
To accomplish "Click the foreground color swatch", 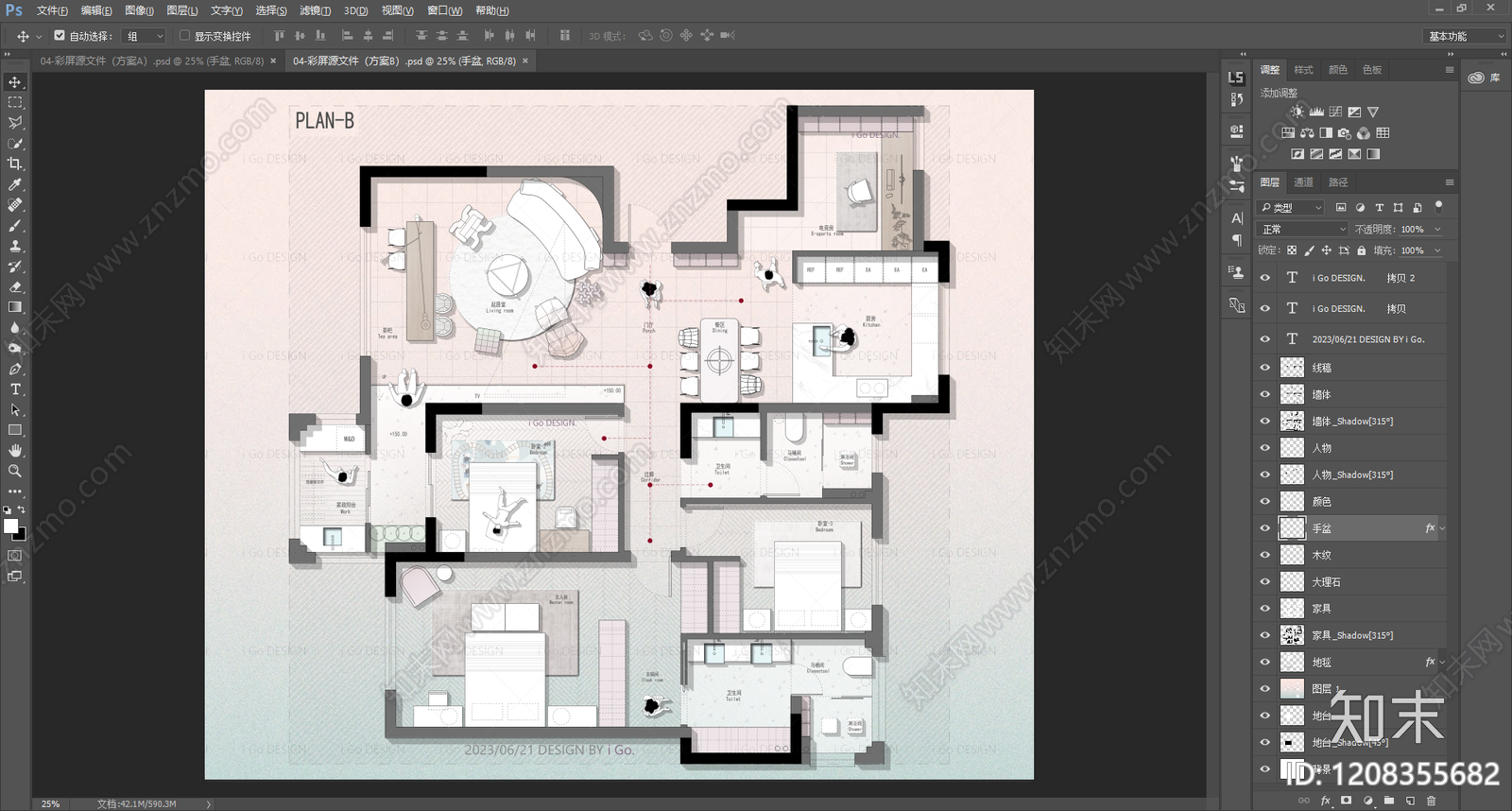I will (x=10, y=526).
